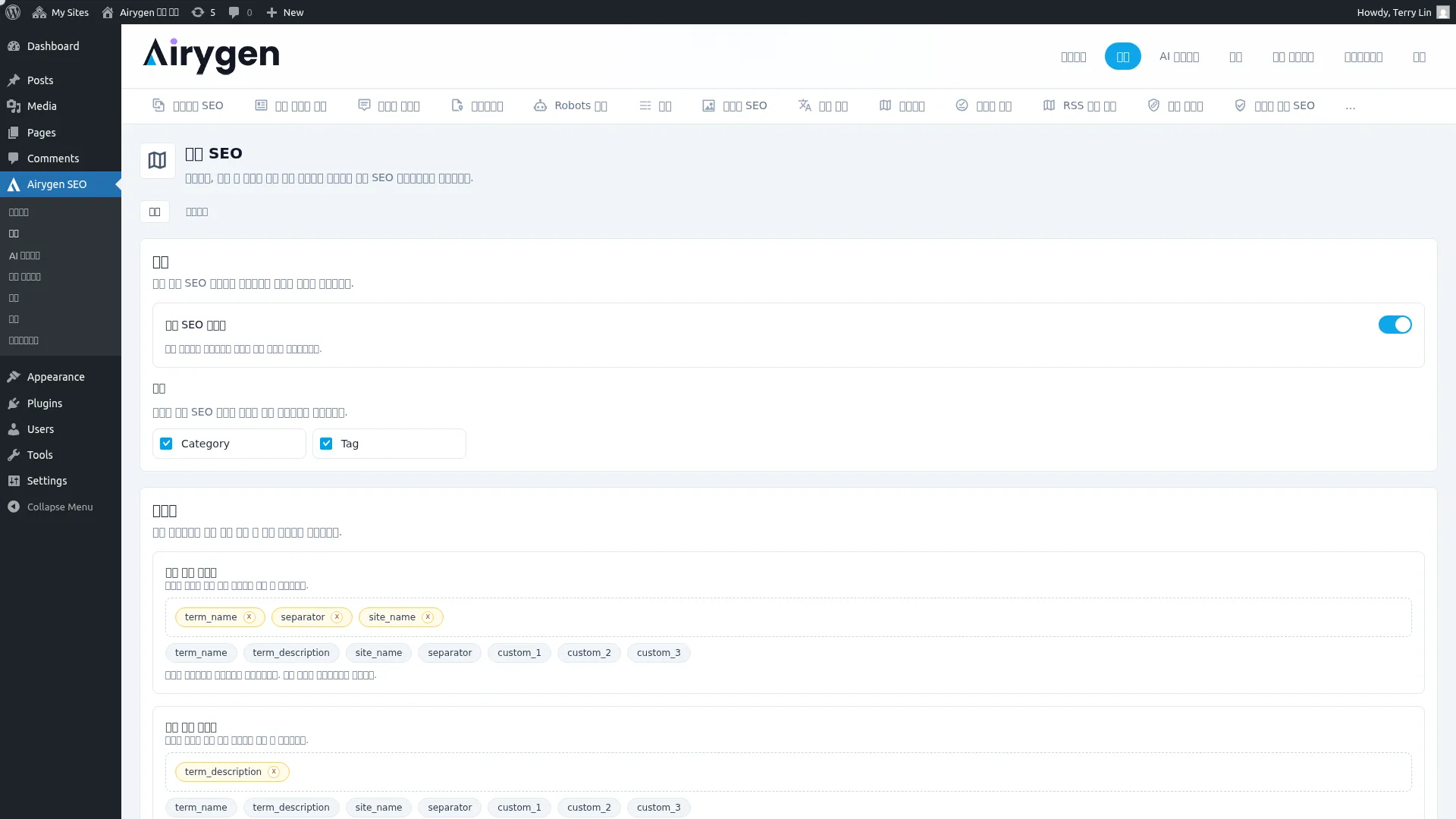The height and width of the screenshot is (819, 1456).
Task: Go to Dashboard in the sidebar
Action: (61, 46)
